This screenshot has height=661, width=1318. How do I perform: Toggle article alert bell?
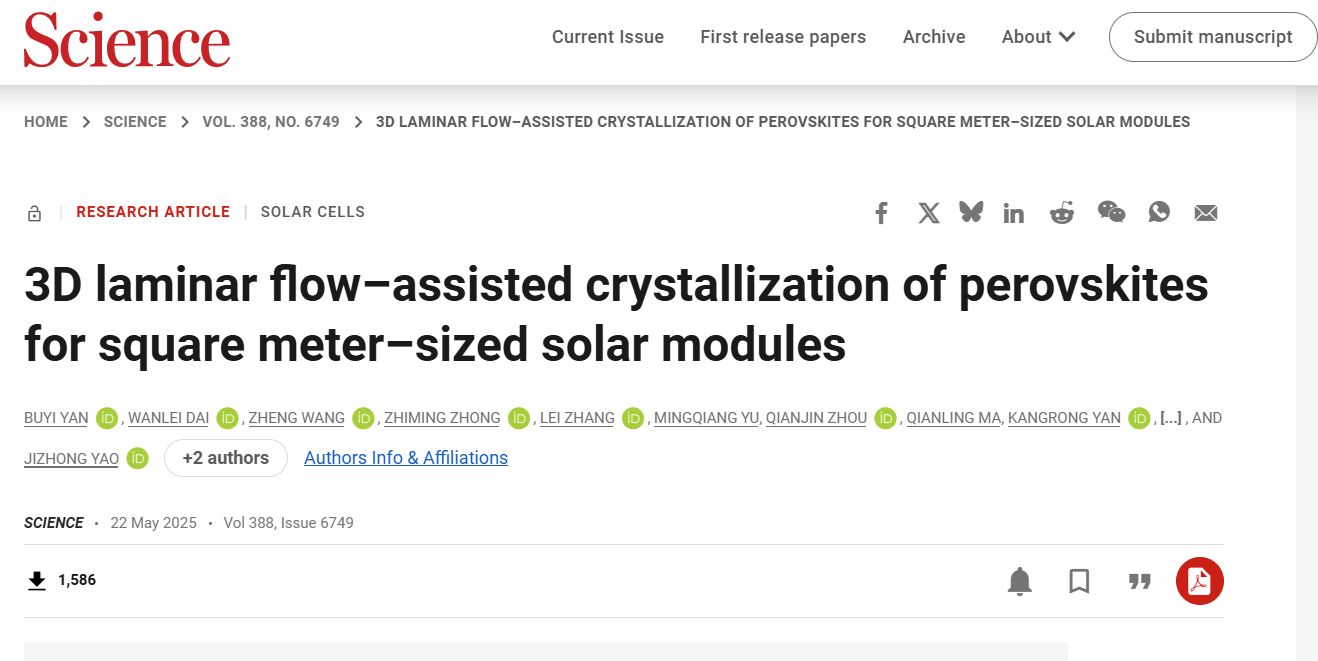(x=1019, y=581)
